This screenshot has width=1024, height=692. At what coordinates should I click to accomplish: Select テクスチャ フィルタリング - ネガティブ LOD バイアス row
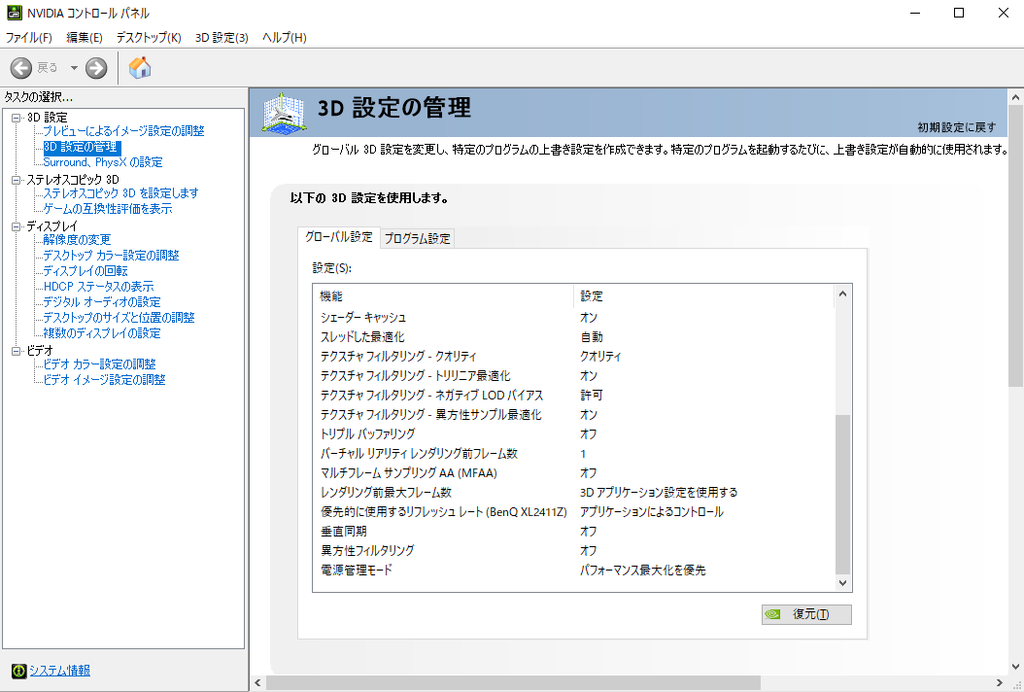[573, 395]
